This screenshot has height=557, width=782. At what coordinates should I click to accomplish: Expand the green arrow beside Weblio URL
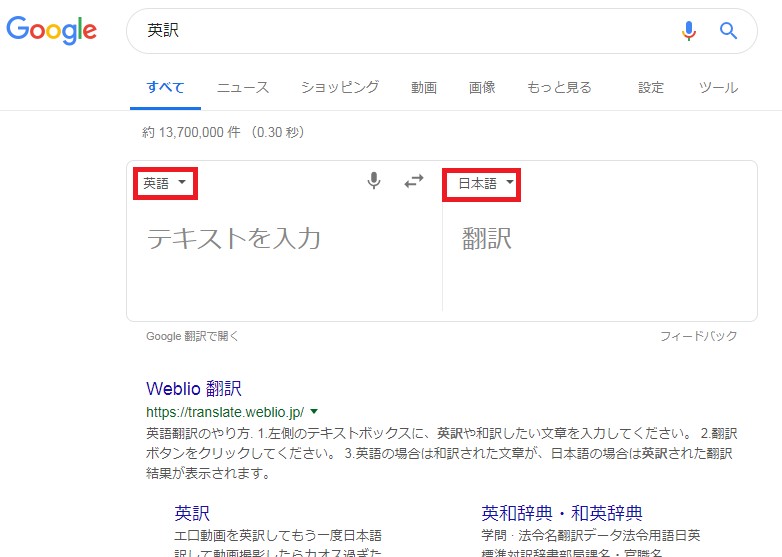click(314, 412)
